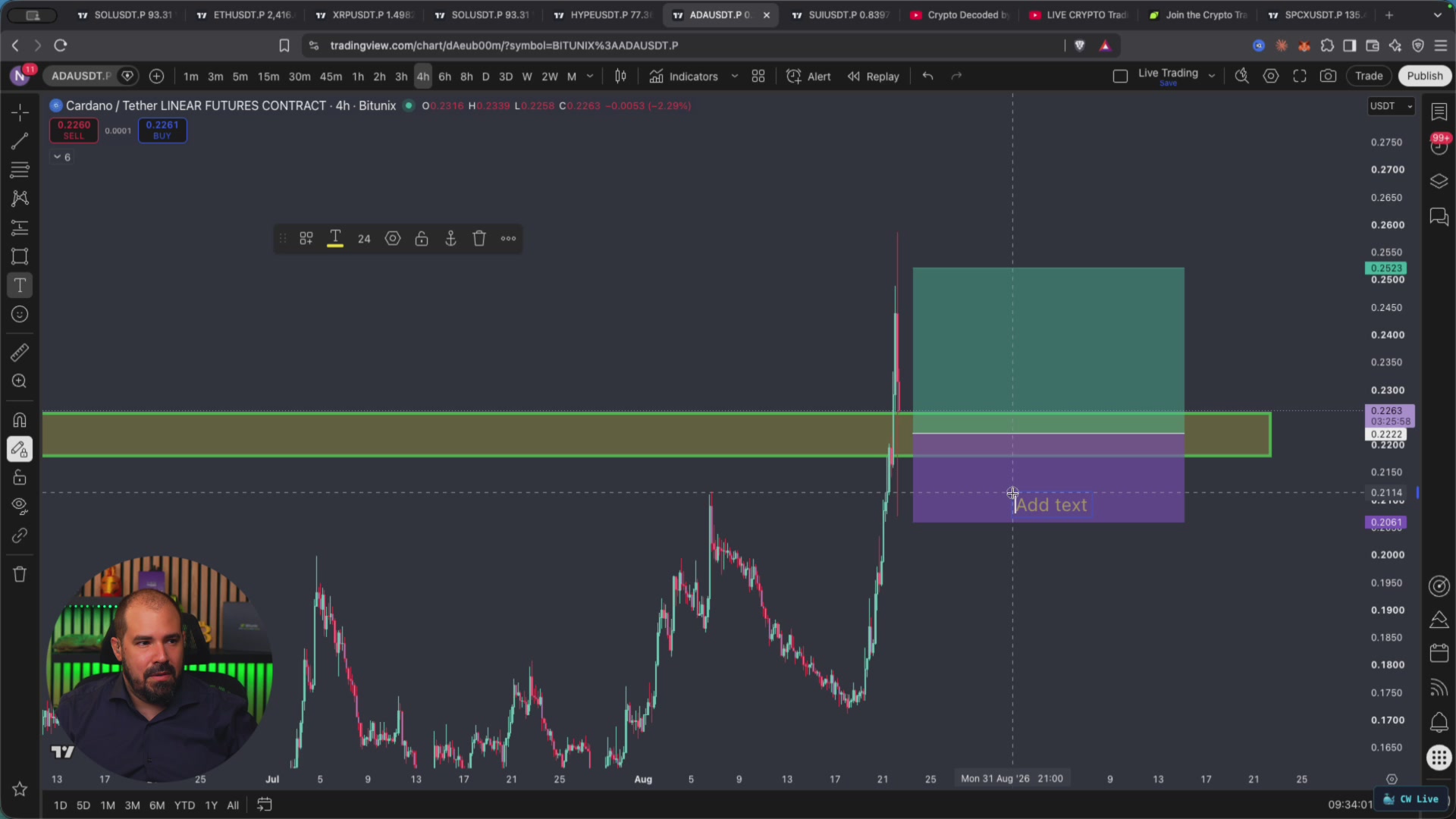This screenshot has width=1456, height=819.
Task: Toggle stay in drawing mode
Action: click(20, 449)
